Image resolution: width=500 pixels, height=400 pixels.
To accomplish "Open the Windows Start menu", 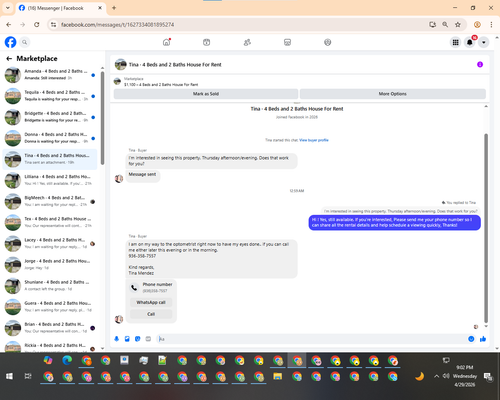I will (x=9, y=376).
